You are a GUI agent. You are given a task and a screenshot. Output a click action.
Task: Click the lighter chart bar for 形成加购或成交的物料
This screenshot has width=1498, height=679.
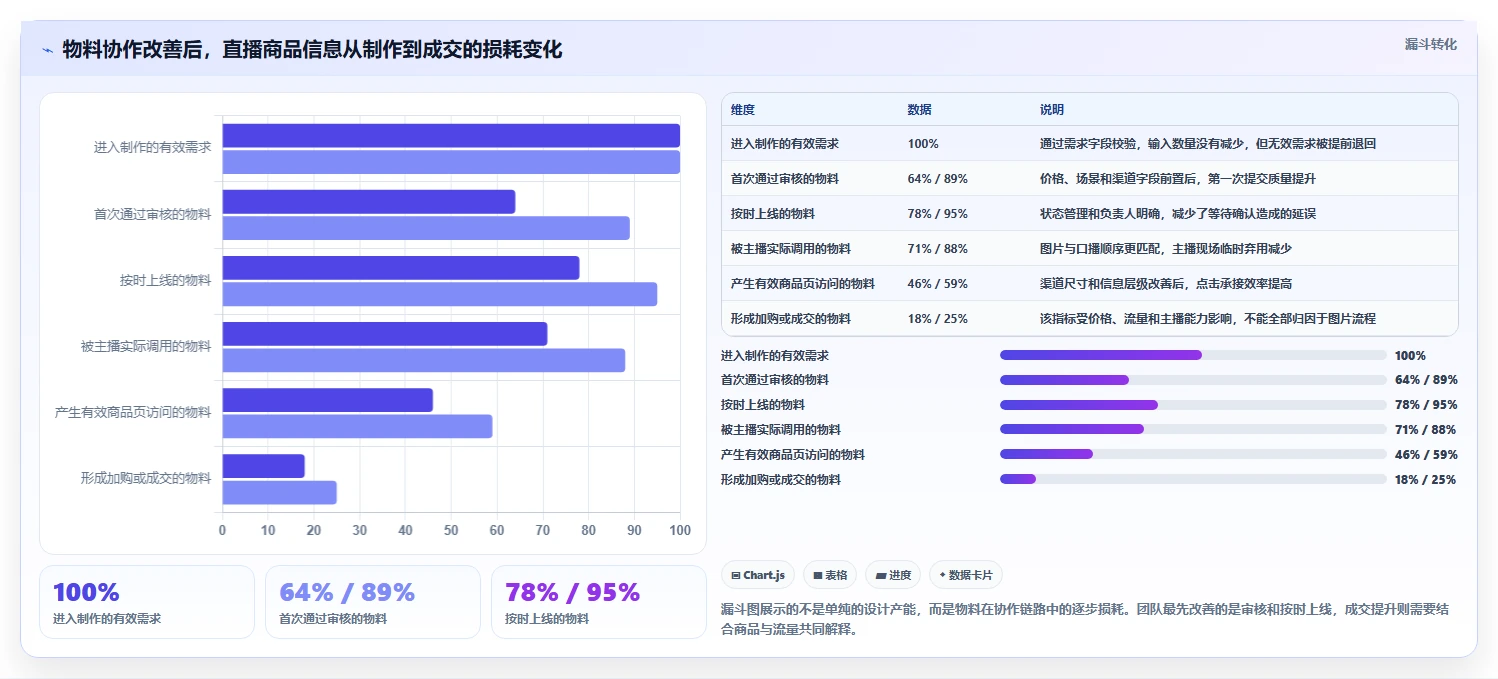pos(279,492)
